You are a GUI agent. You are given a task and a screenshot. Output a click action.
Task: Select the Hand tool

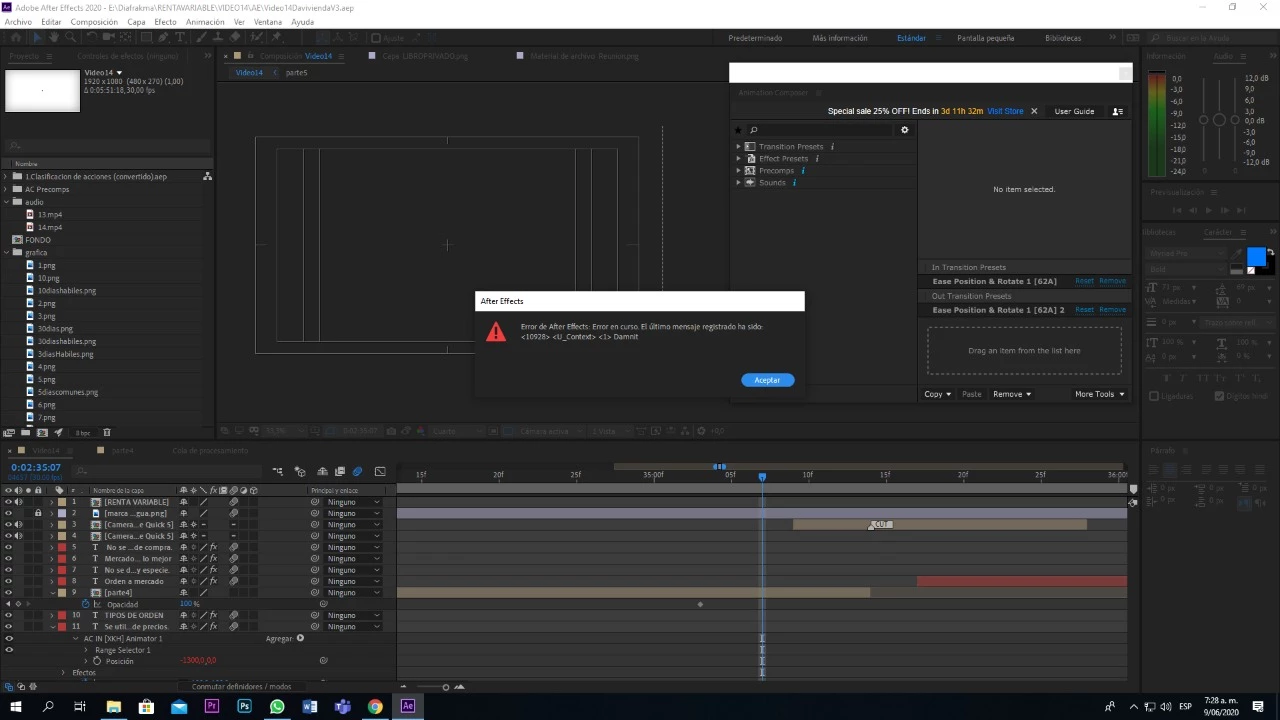point(53,38)
